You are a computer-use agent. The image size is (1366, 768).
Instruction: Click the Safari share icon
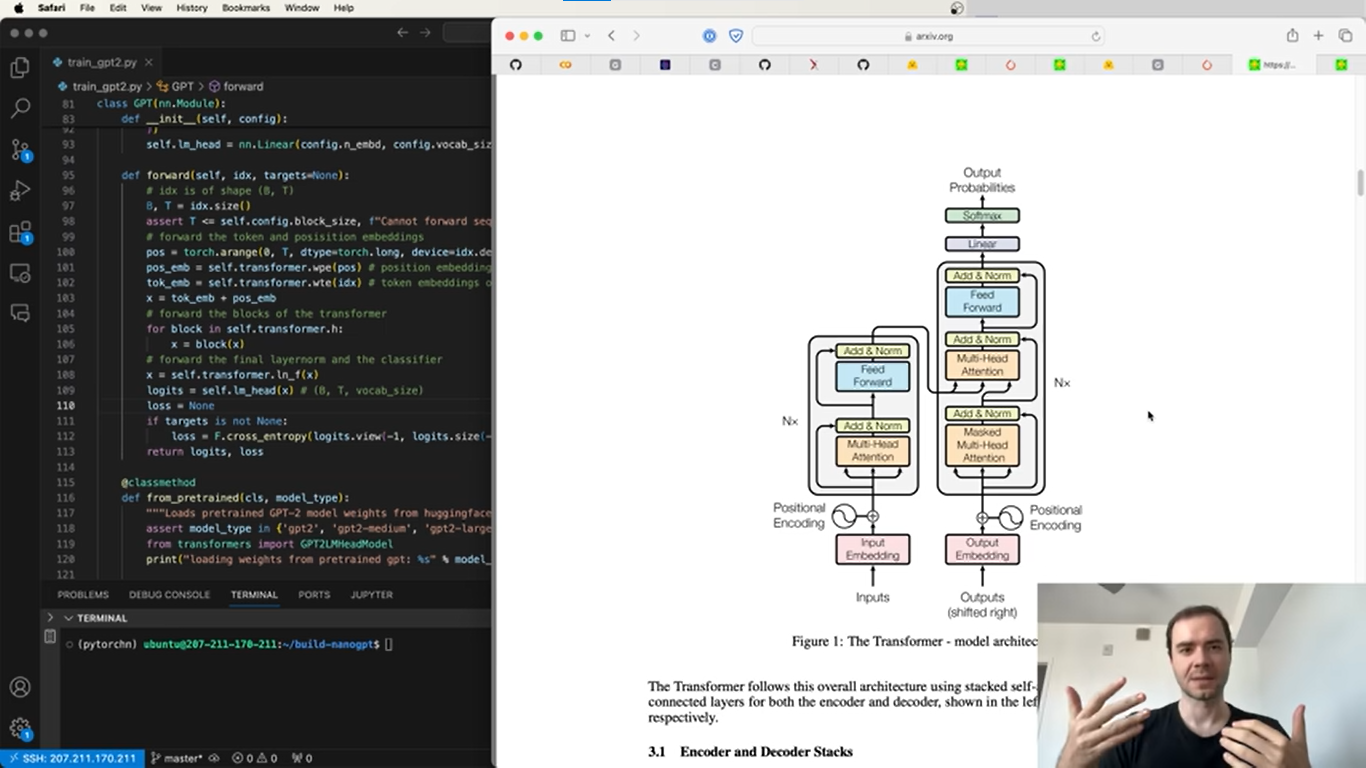point(1292,36)
